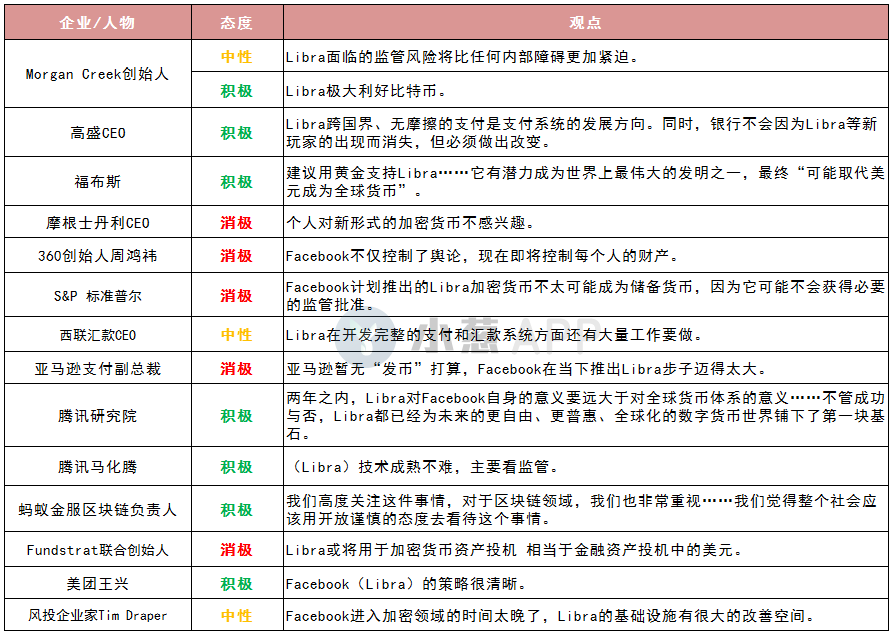Click 积极 in the Libra极大利好比特币 row

coord(237,91)
